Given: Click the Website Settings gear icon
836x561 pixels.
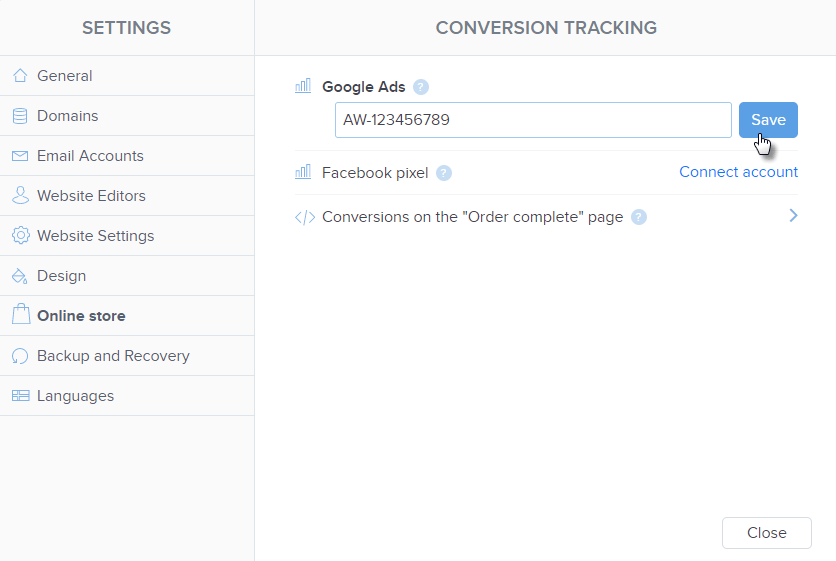Looking at the screenshot, I should (x=20, y=236).
